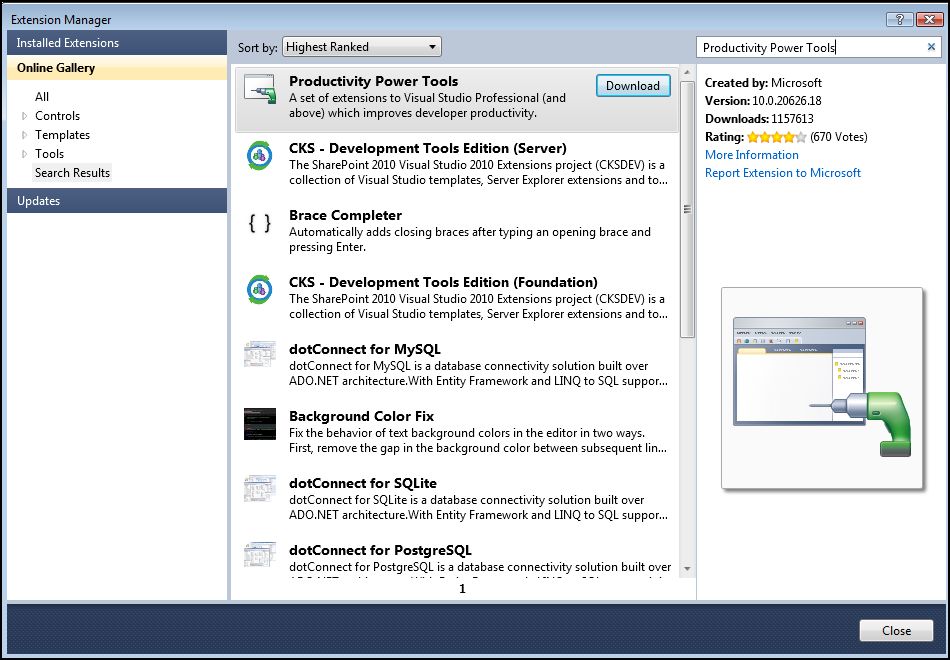
Task: Select the Controls category
Action: 58,116
